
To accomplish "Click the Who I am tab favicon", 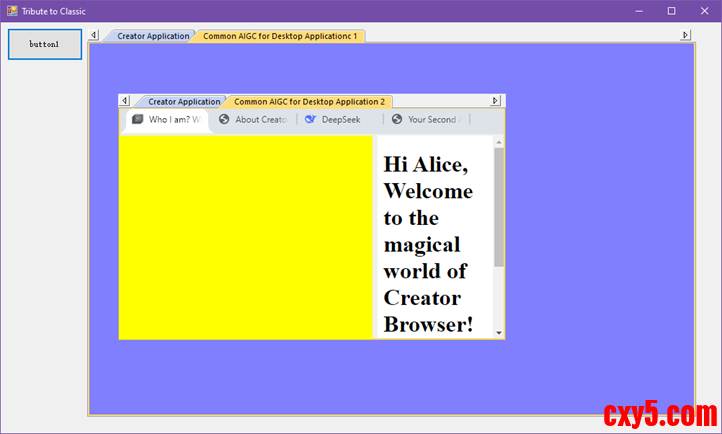I will click(138, 119).
